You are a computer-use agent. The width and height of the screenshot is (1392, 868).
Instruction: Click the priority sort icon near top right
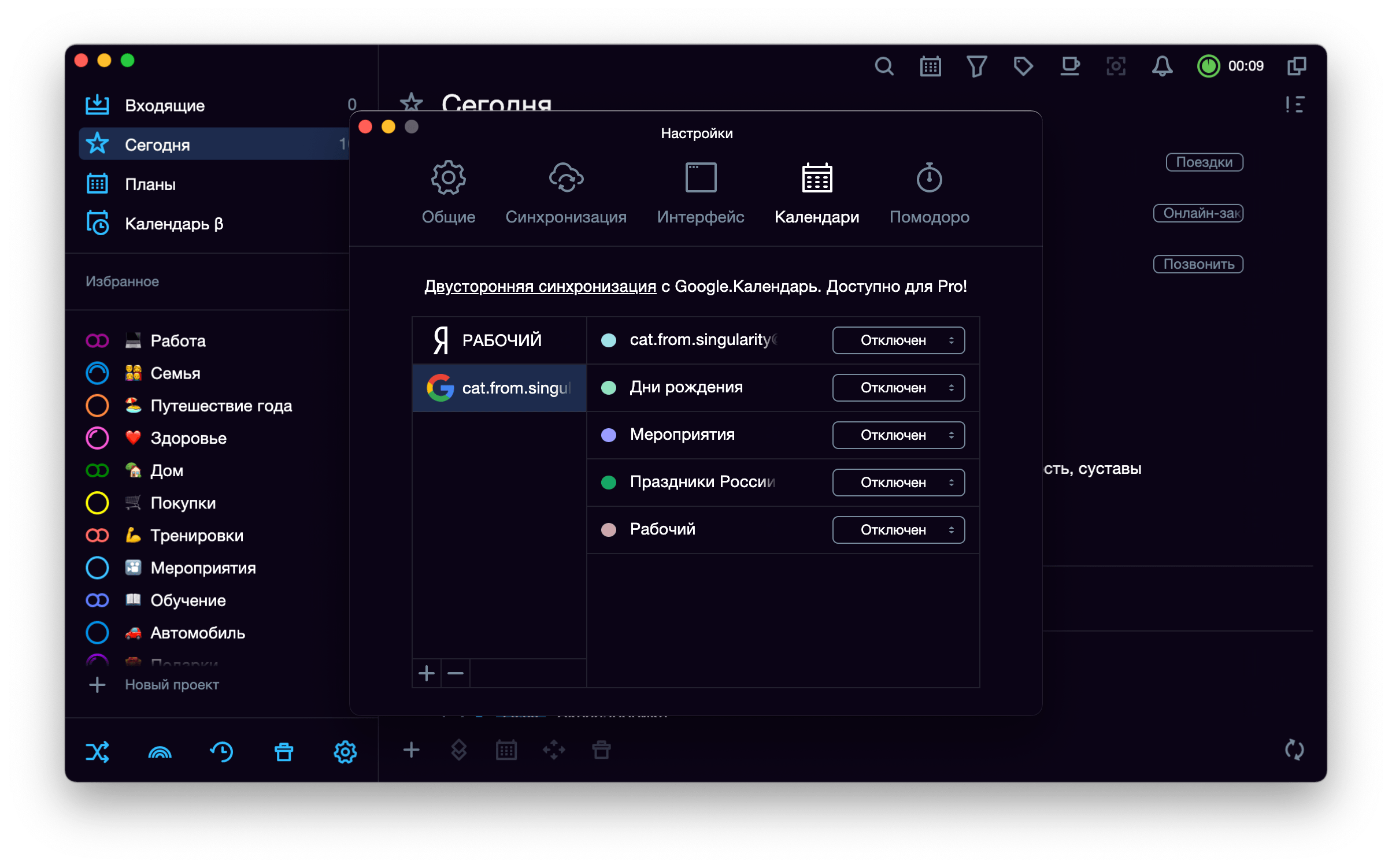pos(1295,105)
